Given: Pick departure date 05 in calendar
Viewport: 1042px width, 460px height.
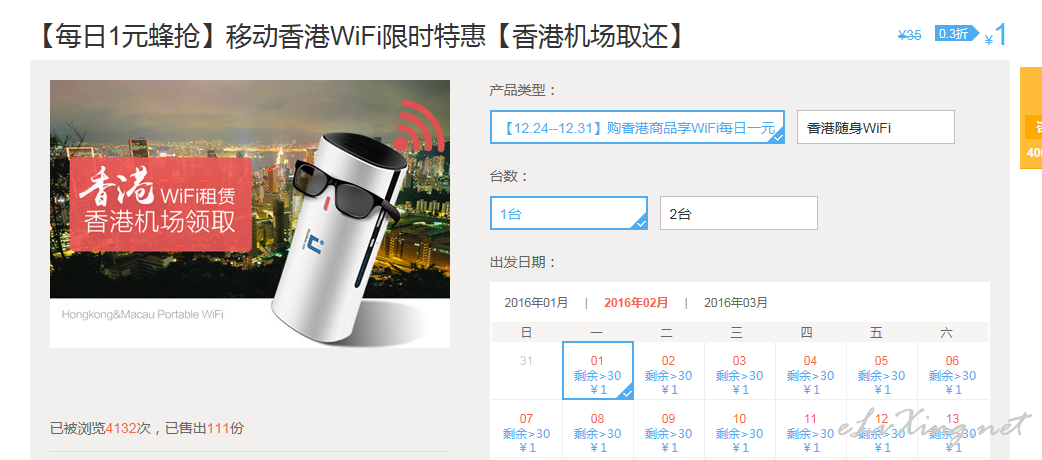Looking at the screenshot, I should pos(882,371).
